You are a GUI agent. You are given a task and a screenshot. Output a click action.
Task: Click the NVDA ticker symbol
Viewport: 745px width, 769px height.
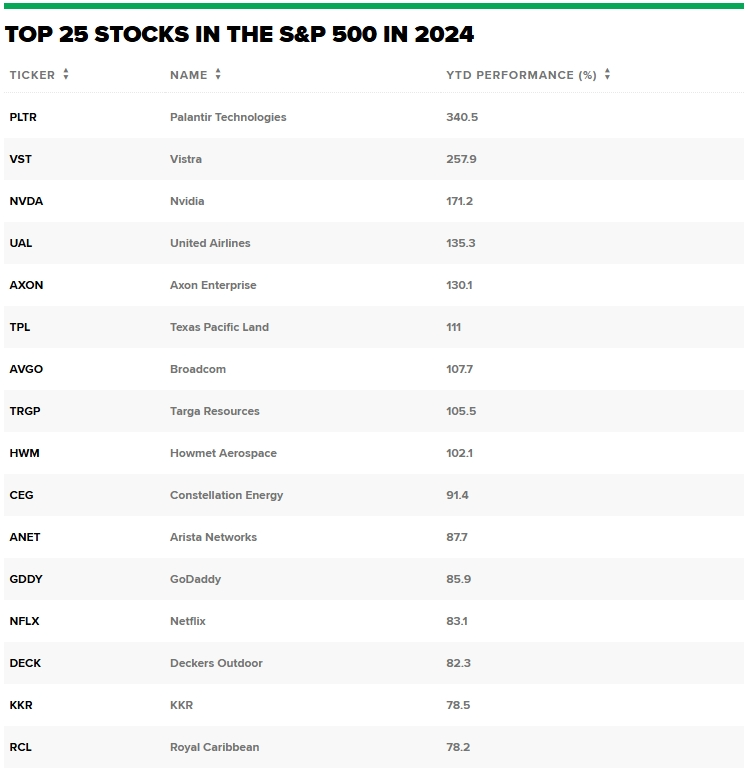[26, 201]
